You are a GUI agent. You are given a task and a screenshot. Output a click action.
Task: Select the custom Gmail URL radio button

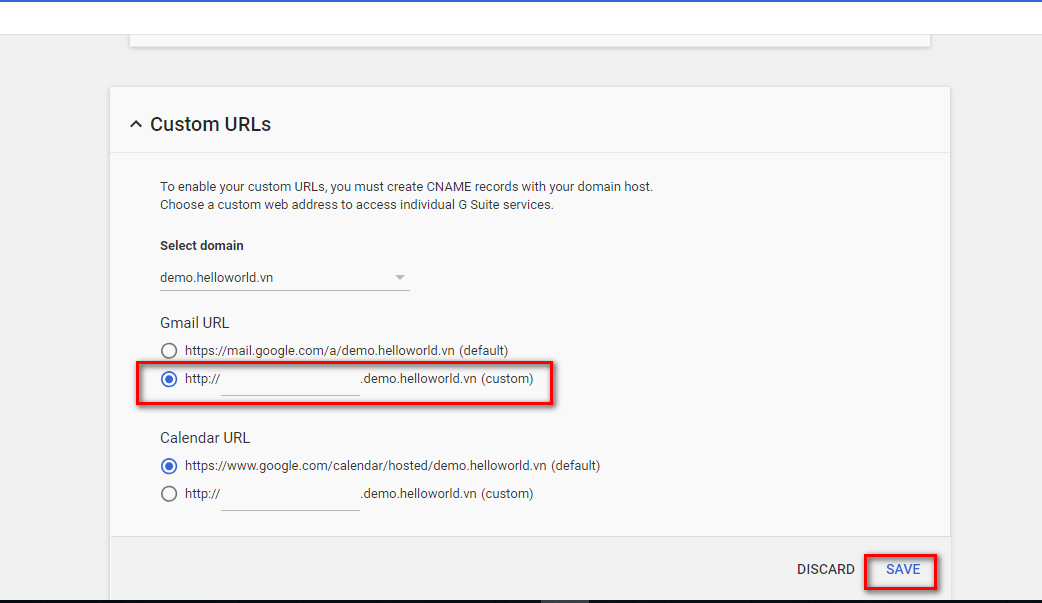click(169, 380)
